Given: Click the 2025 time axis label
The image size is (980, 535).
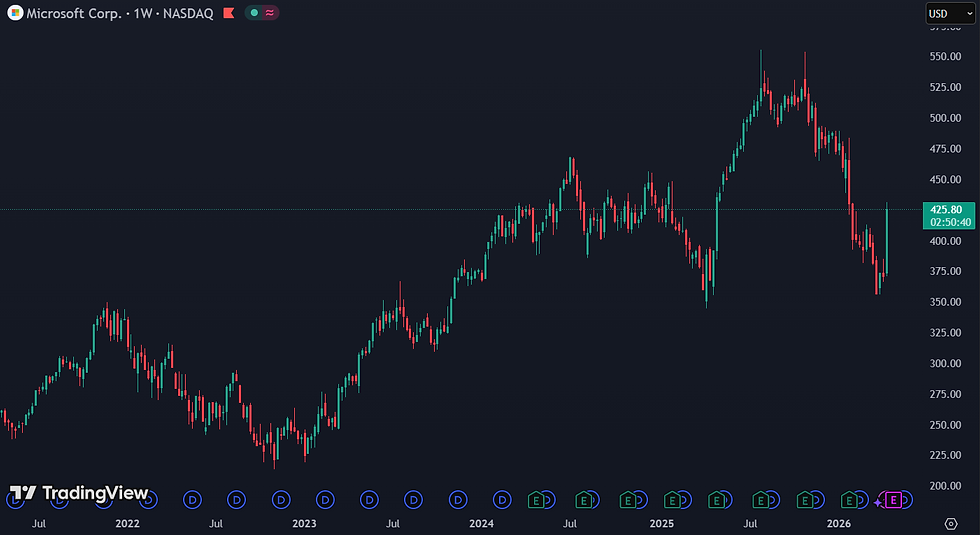Looking at the screenshot, I should [661, 524].
